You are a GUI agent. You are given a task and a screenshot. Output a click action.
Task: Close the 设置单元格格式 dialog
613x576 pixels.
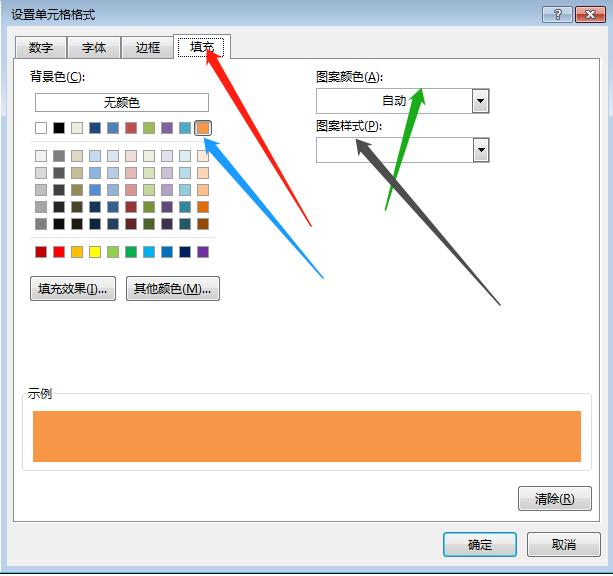[590, 15]
